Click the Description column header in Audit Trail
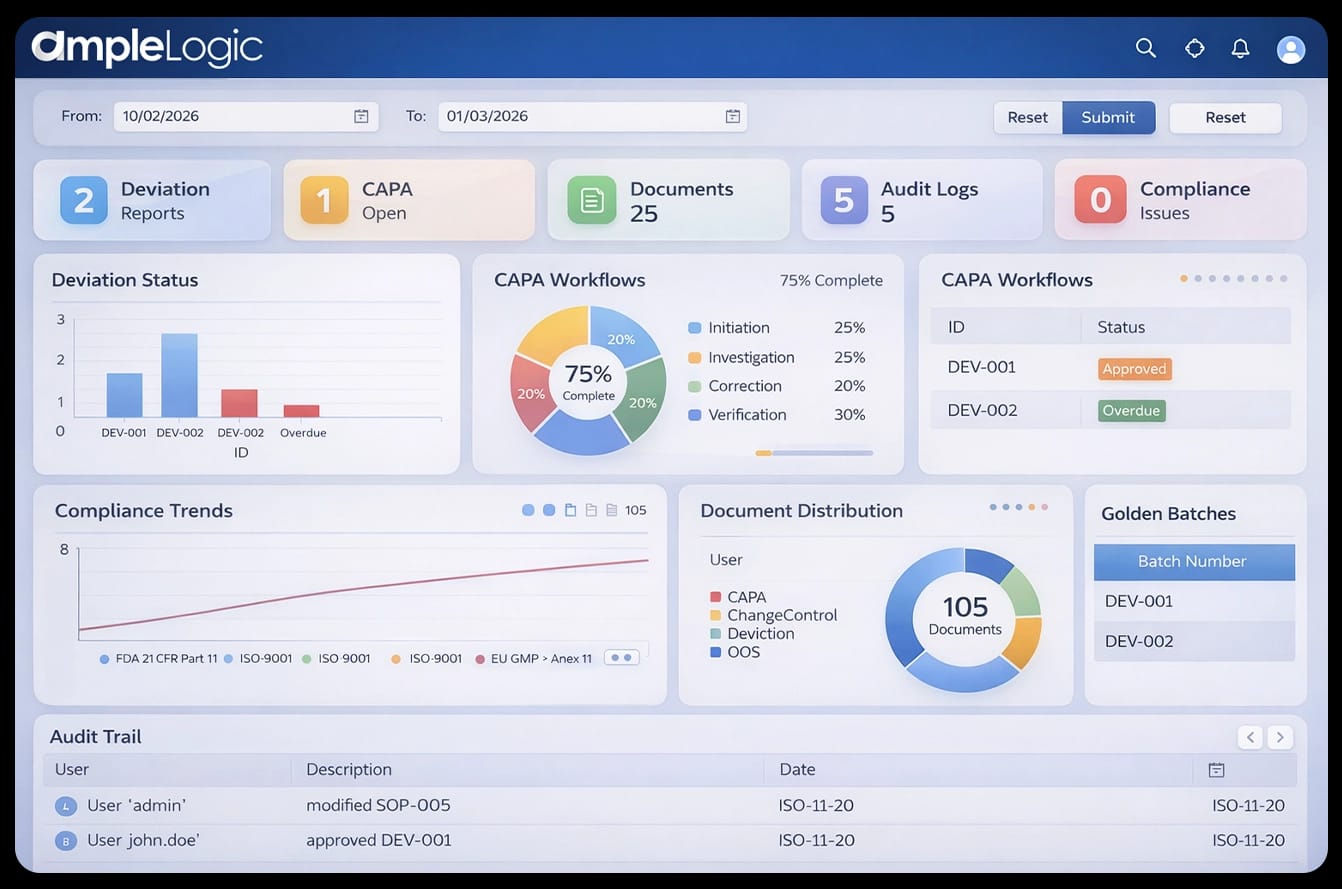Viewport: 1342px width, 889px height. point(349,770)
